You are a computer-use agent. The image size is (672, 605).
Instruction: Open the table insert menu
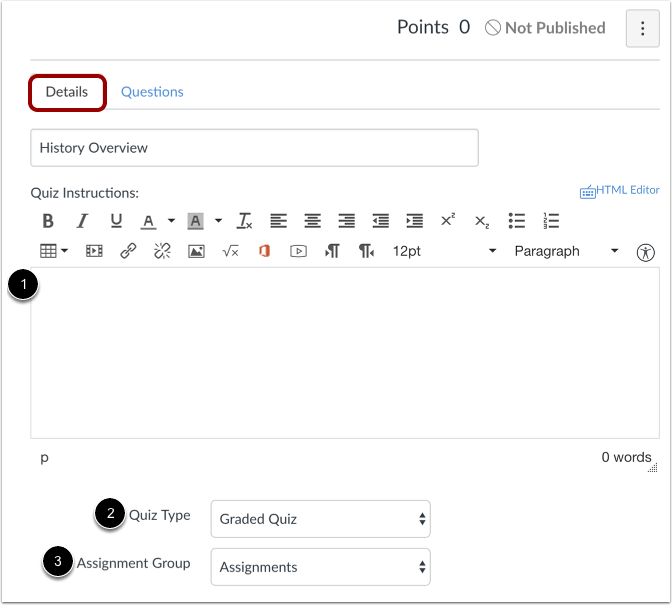point(54,251)
